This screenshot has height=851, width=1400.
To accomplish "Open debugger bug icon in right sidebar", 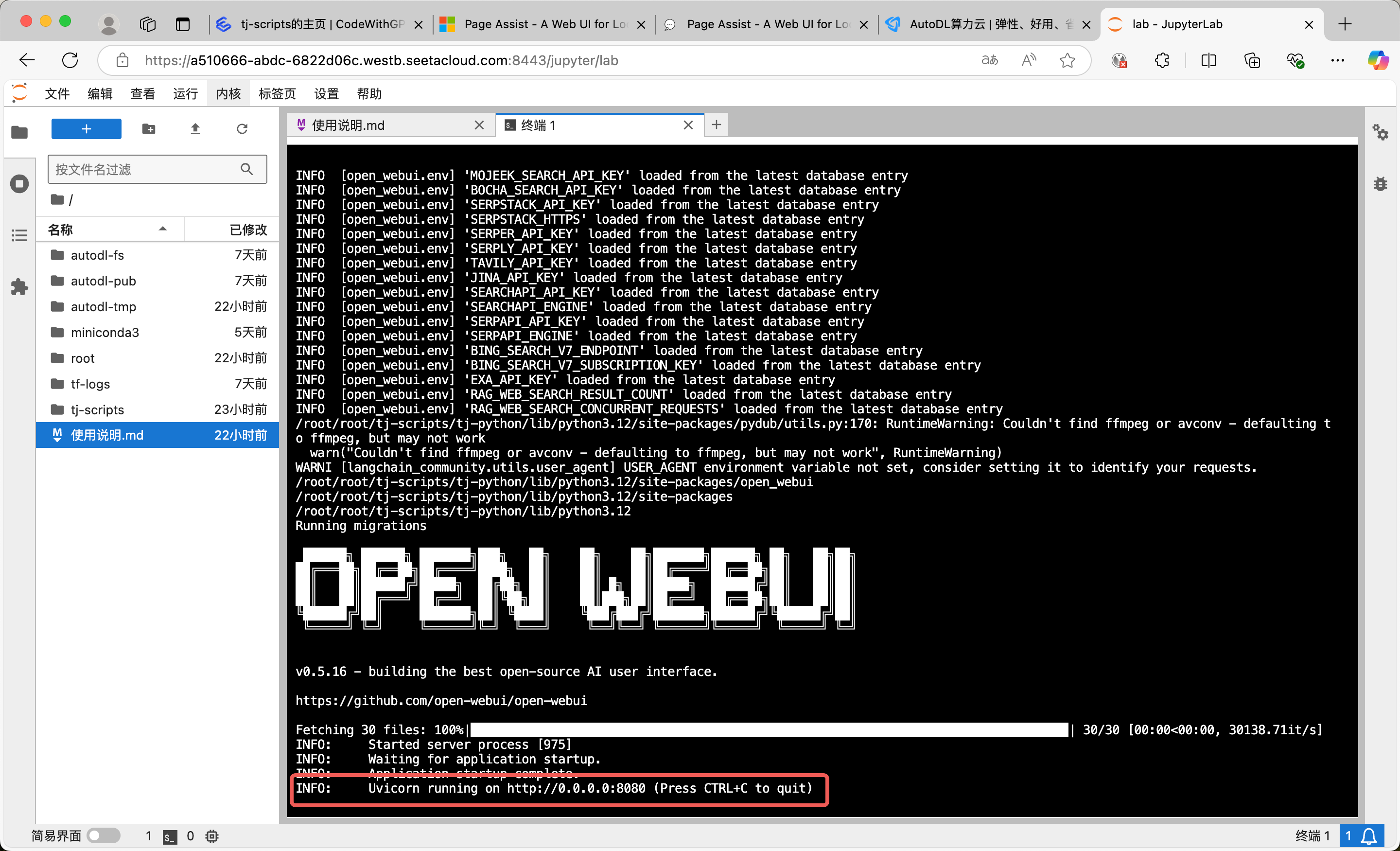I will pos(1381,184).
